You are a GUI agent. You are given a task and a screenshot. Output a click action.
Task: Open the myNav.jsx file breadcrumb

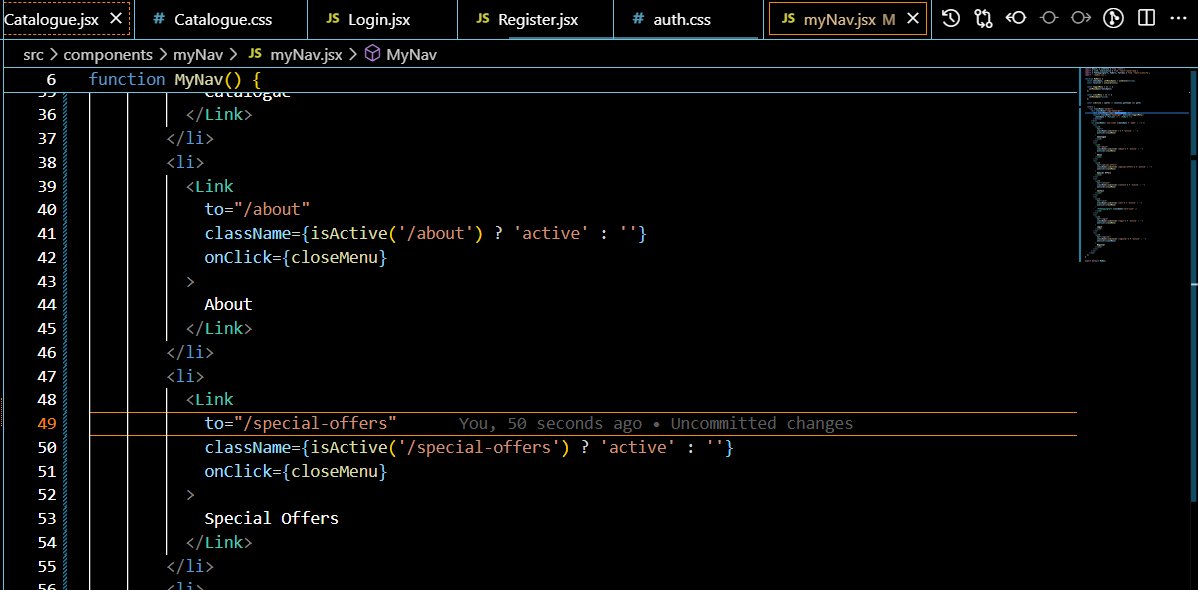point(294,54)
